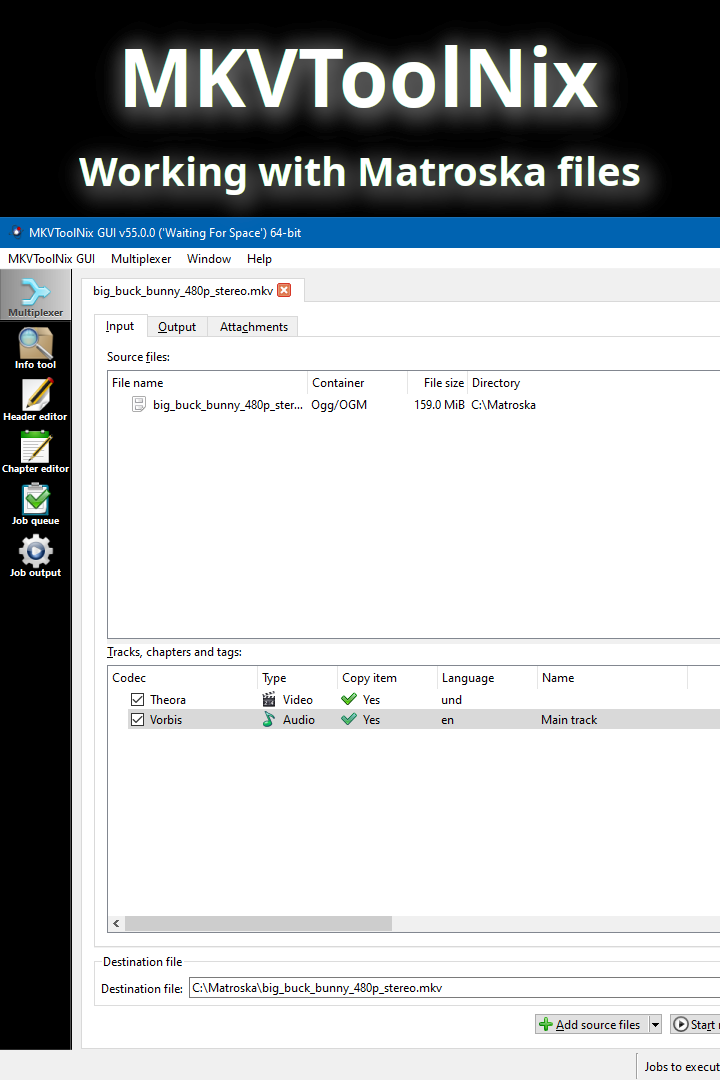Click the Start multiplexing button

[695, 1024]
